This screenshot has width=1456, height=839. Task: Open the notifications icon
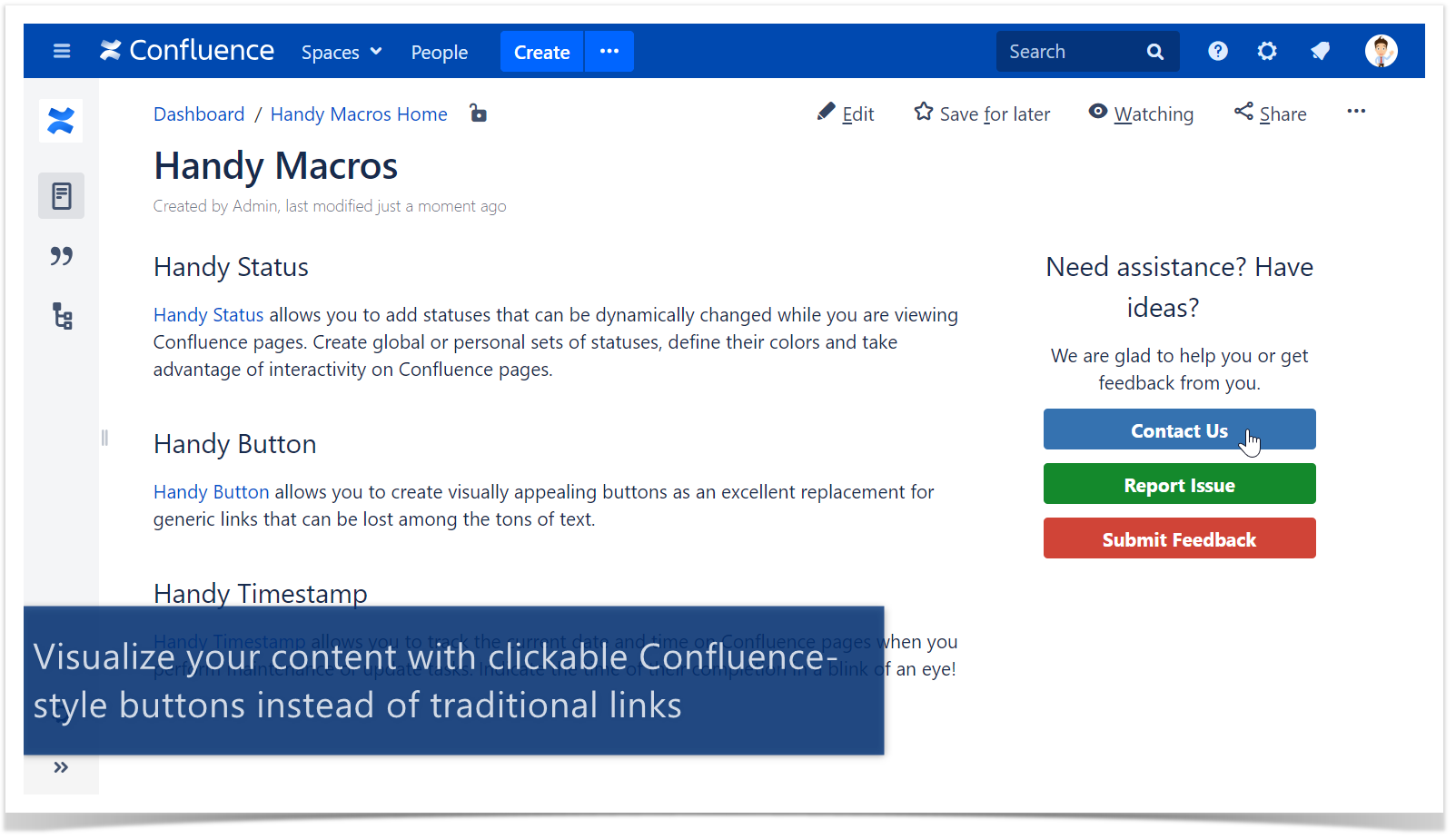click(x=1321, y=52)
